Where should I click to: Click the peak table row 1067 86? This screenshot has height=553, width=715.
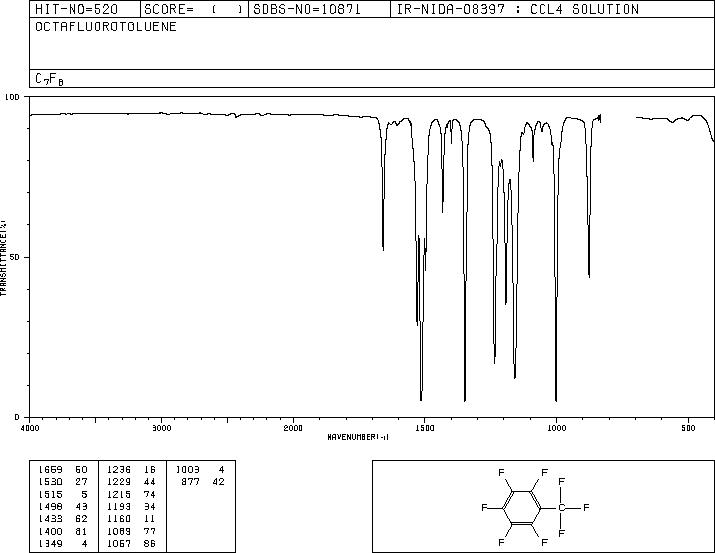pyautogui.click(x=131, y=544)
